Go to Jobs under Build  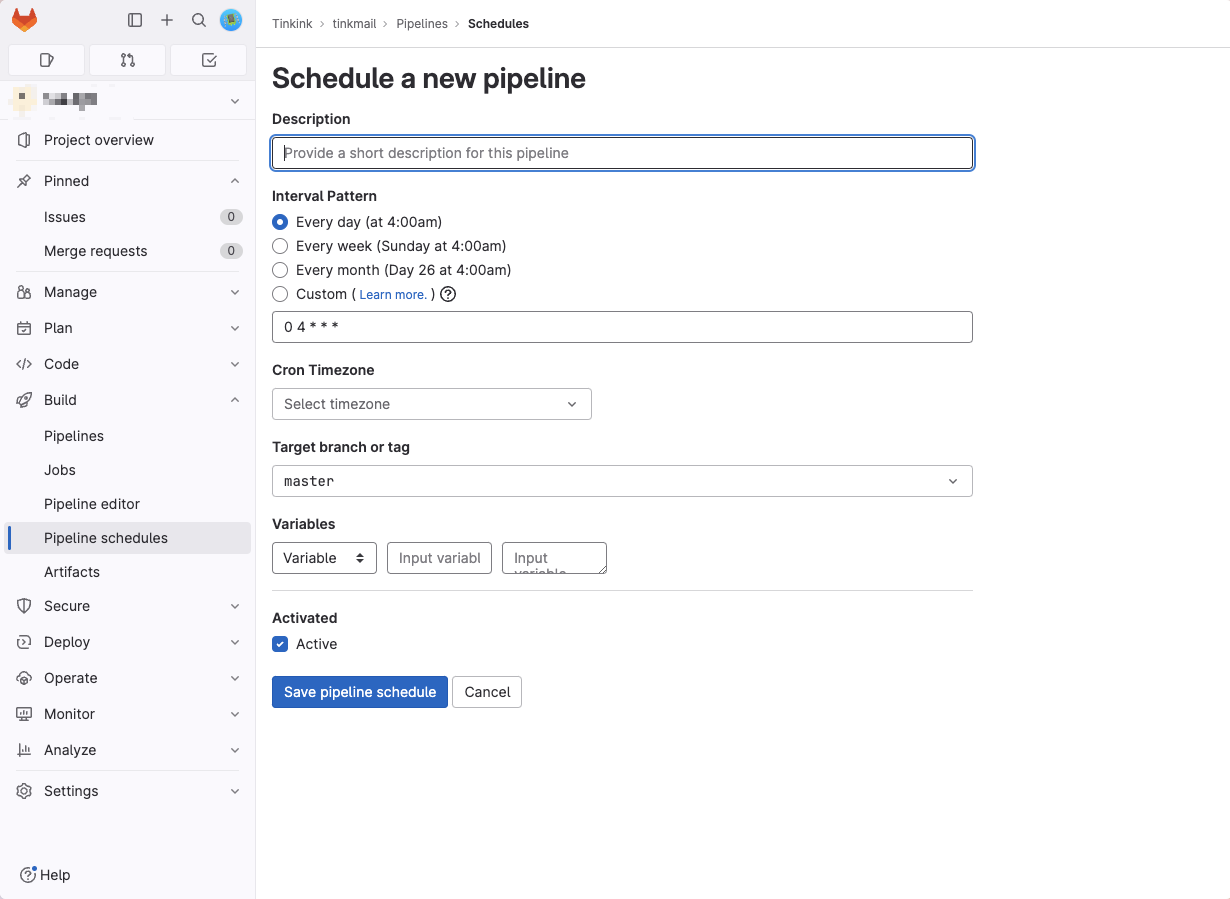(128, 470)
